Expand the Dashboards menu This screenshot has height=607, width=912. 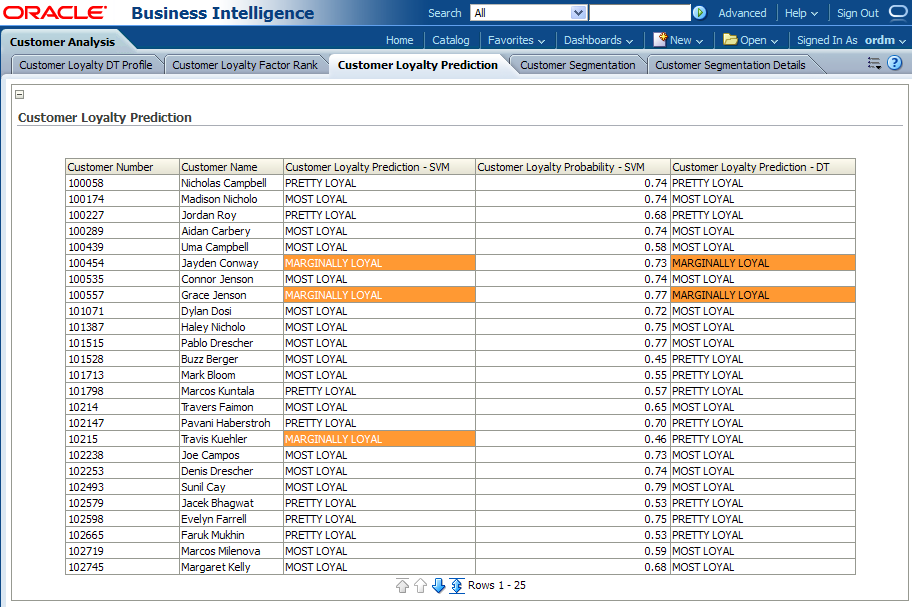(x=596, y=40)
